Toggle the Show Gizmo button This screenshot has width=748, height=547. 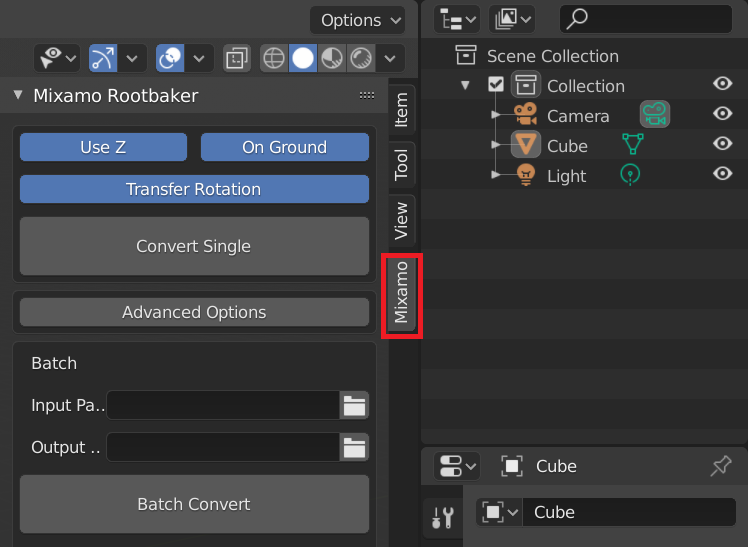coord(103,58)
